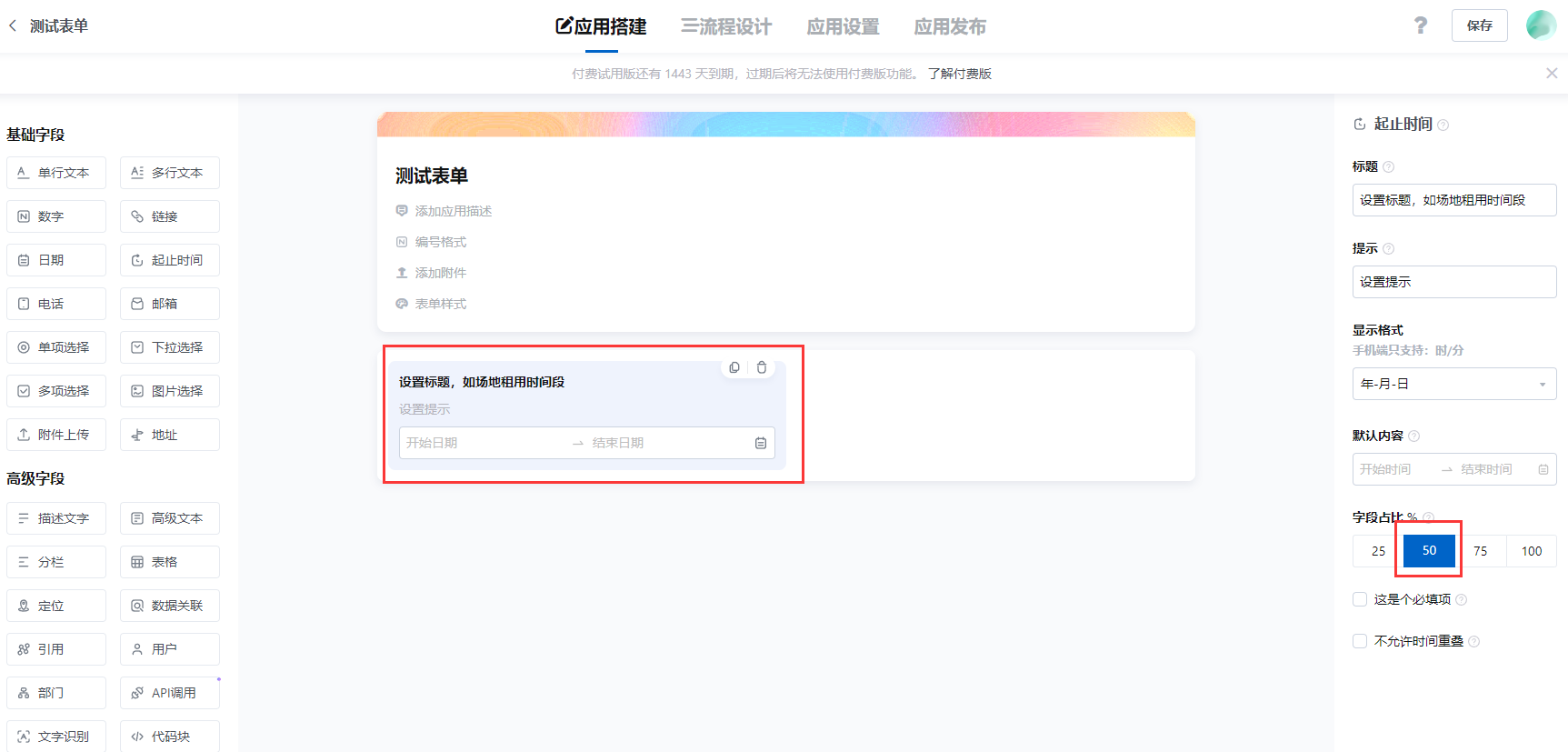The image size is (1568, 752).
Task: Copy the selected time range field
Action: click(734, 367)
